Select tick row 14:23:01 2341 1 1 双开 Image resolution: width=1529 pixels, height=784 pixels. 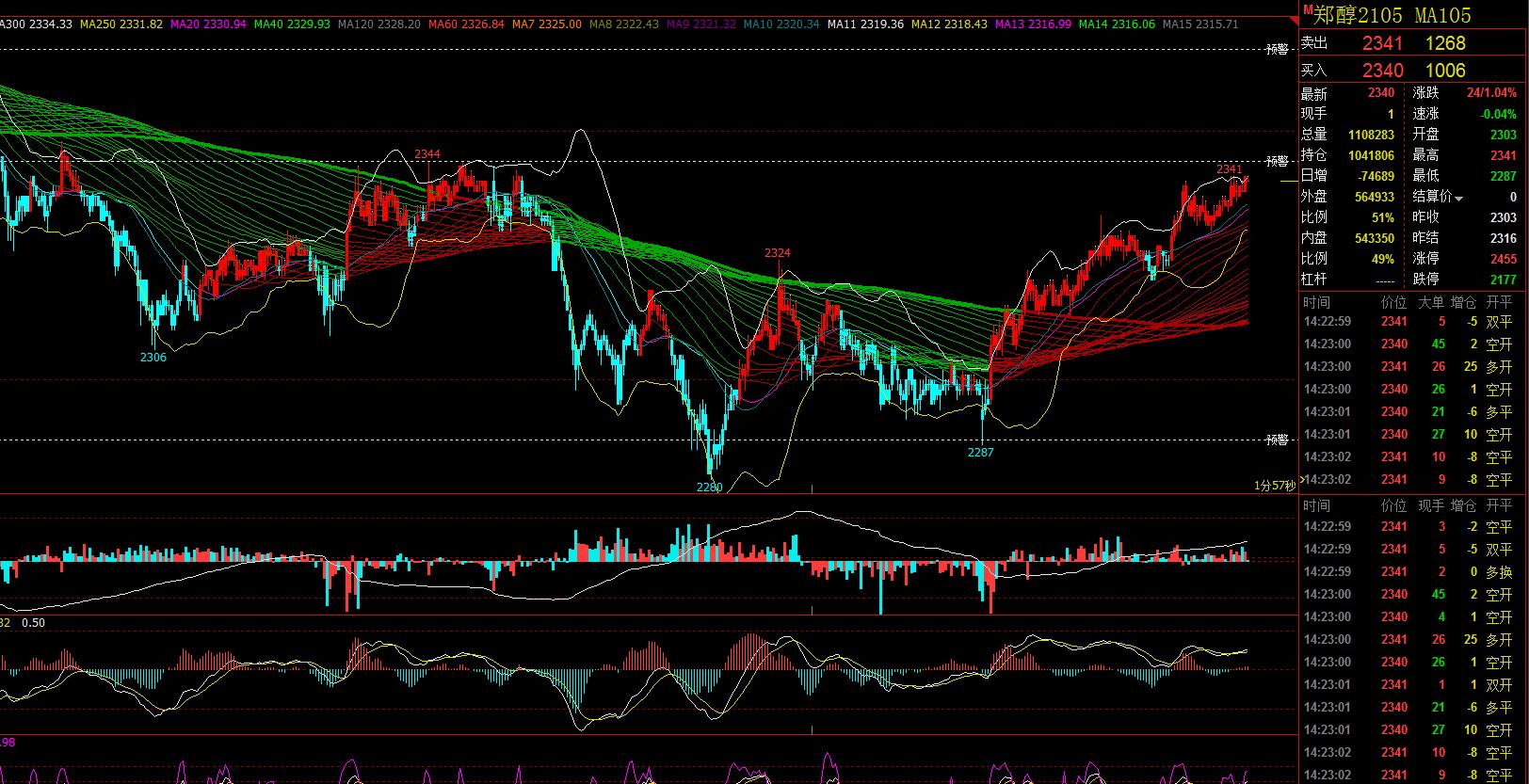(1408, 684)
